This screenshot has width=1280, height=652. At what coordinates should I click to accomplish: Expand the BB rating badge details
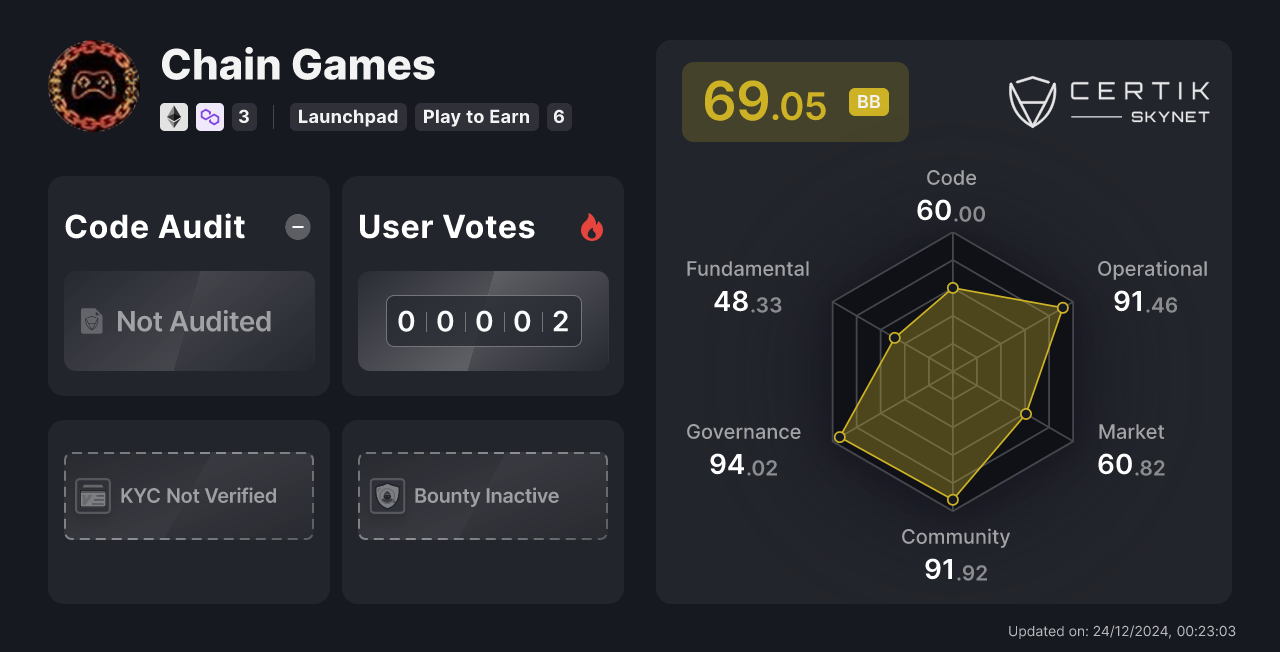point(868,101)
